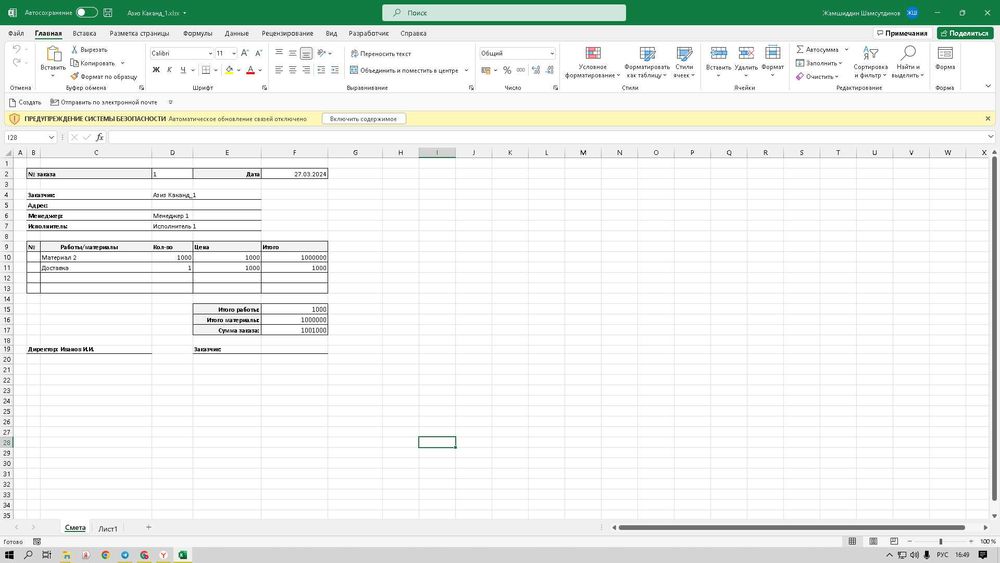This screenshot has height=563, width=1000.
Task: Expand Merge and Center dropdown arrow
Action: [x=466, y=70]
